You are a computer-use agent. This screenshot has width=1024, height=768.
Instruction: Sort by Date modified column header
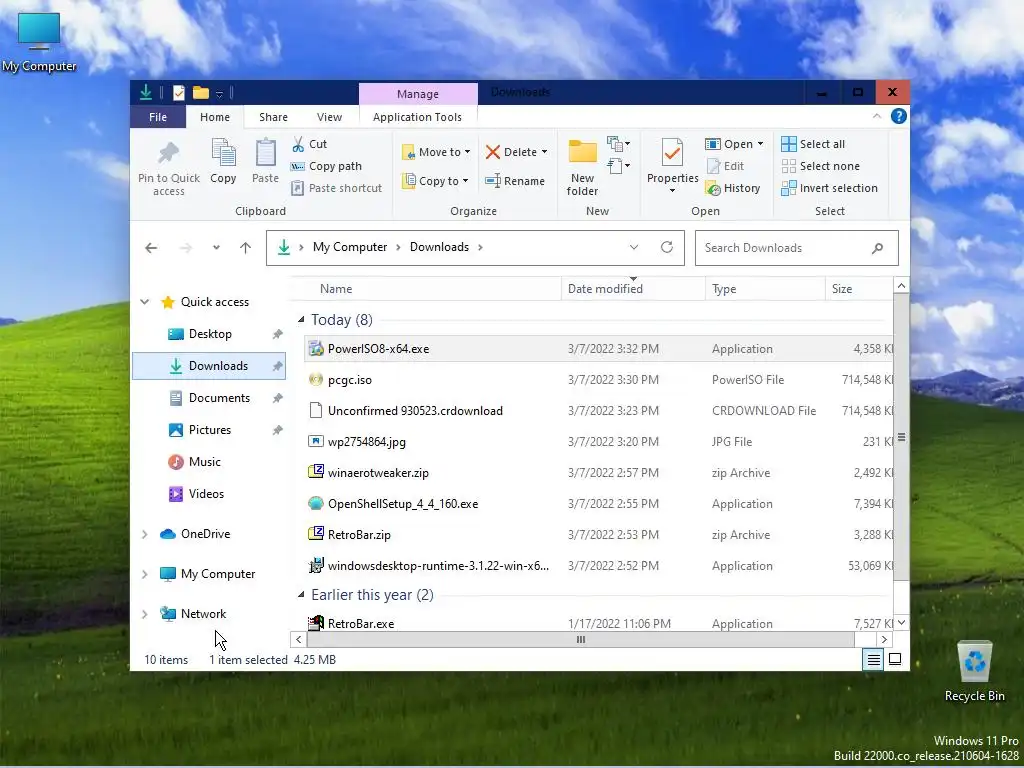tap(633, 289)
